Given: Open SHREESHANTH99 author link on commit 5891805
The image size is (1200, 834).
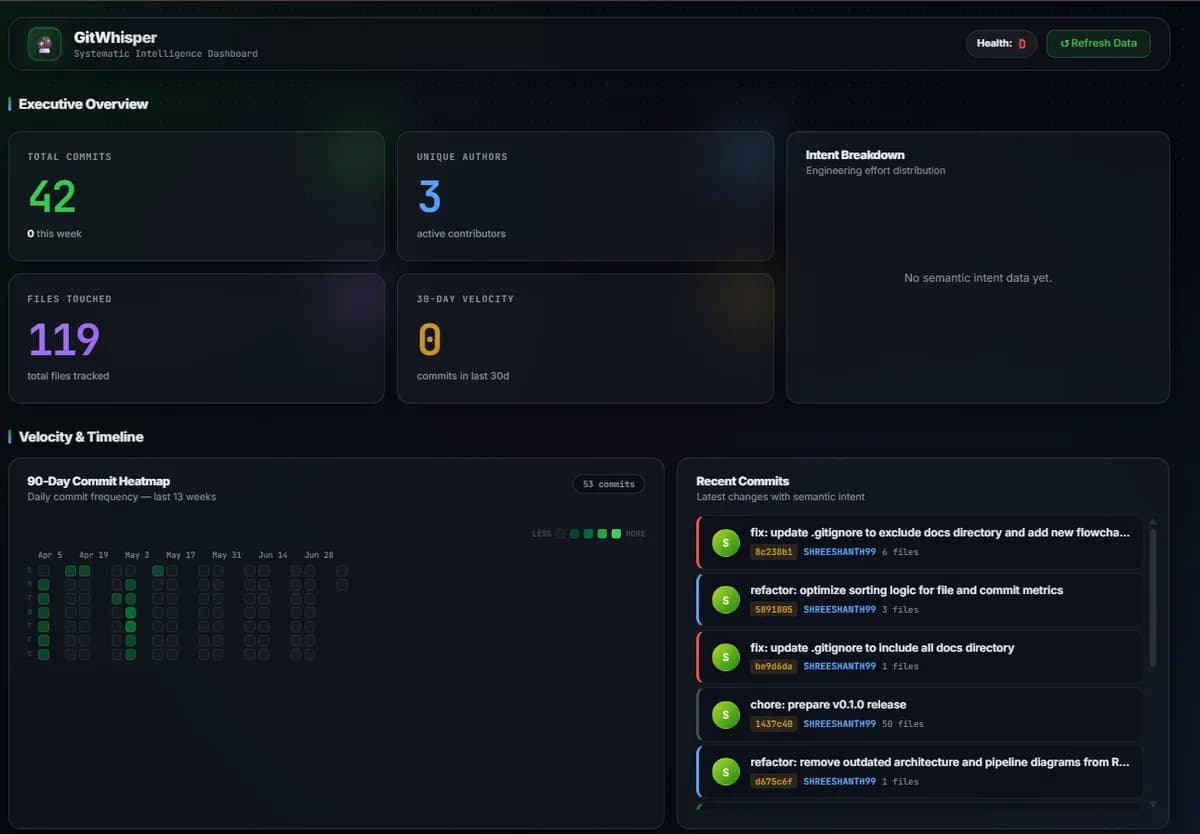Looking at the screenshot, I should point(839,609).
